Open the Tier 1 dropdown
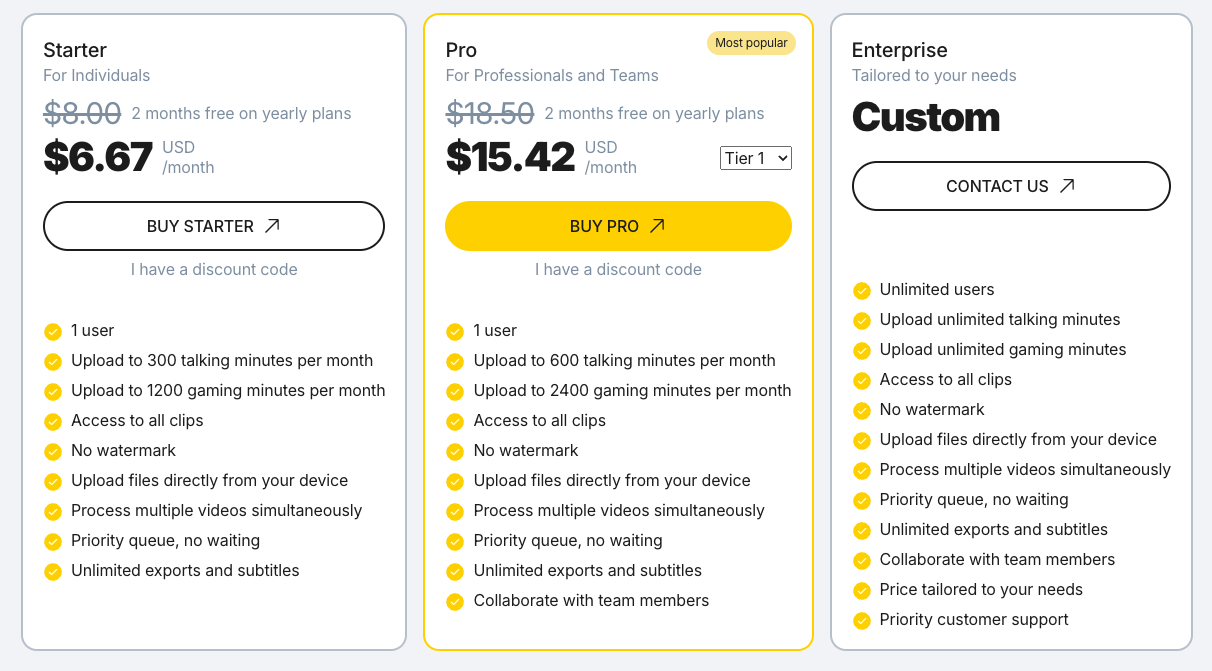Screen dimensions: 1212x671 tap(755, 158)
